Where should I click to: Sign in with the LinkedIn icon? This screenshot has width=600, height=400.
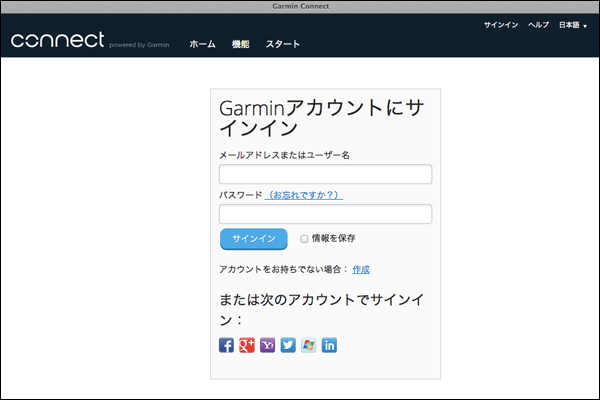click(x=329, y=345)
